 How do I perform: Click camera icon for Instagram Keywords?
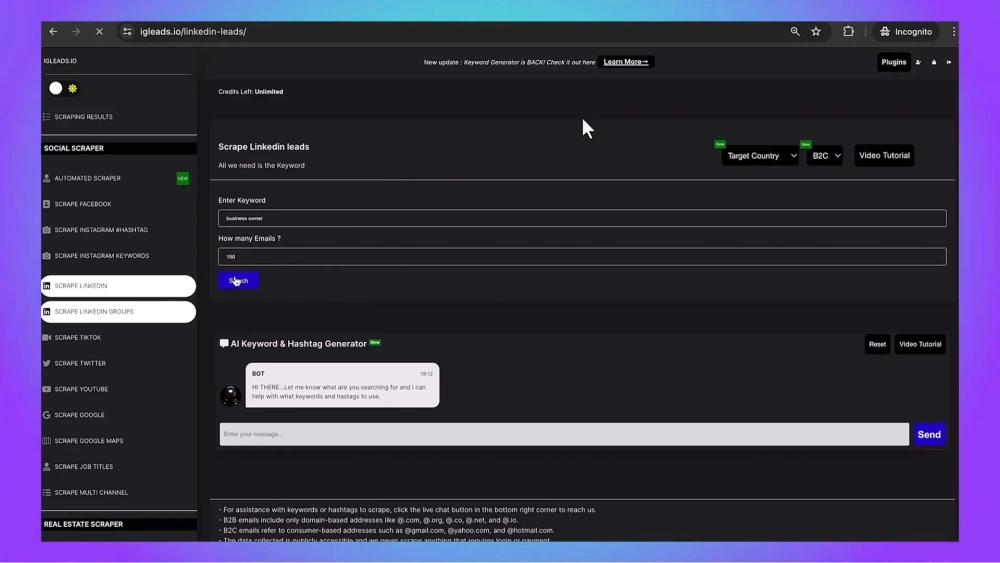pyautogui.click(x=47, y=256)
